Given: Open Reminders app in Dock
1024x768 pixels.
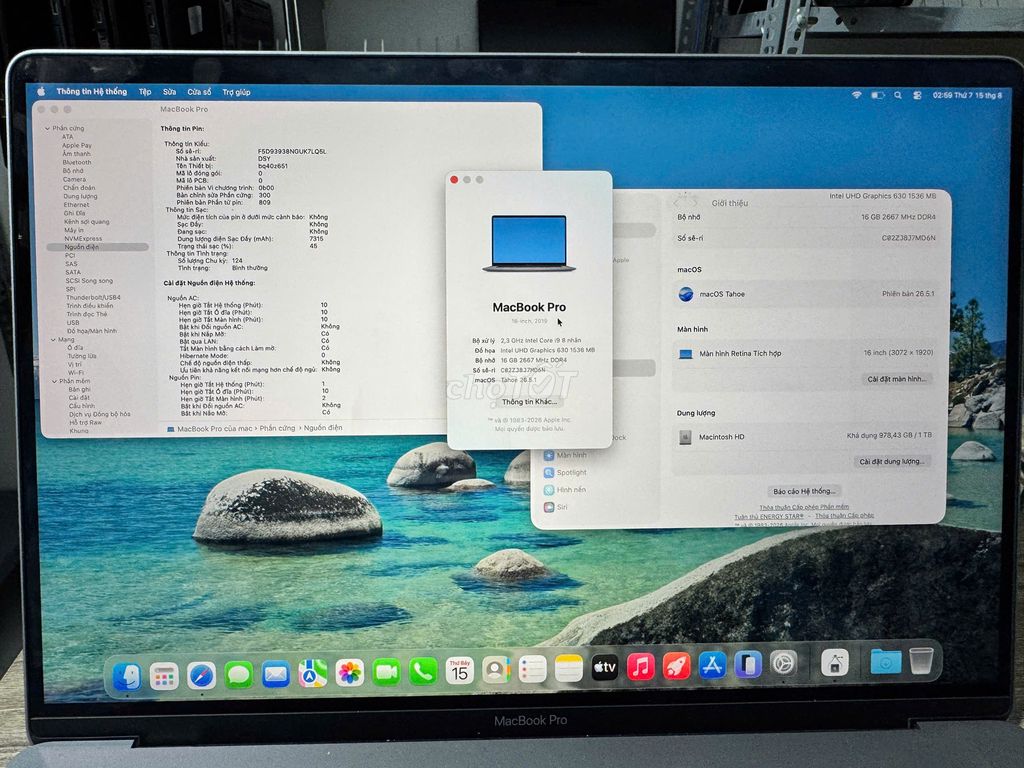Looking at the screenshot, I should tap(532, 670).
